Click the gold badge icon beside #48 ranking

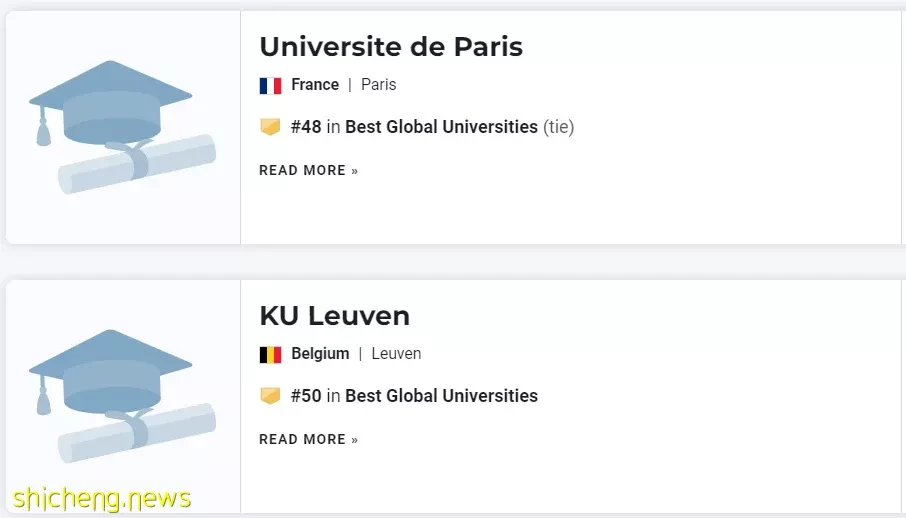tap(270, 127)
